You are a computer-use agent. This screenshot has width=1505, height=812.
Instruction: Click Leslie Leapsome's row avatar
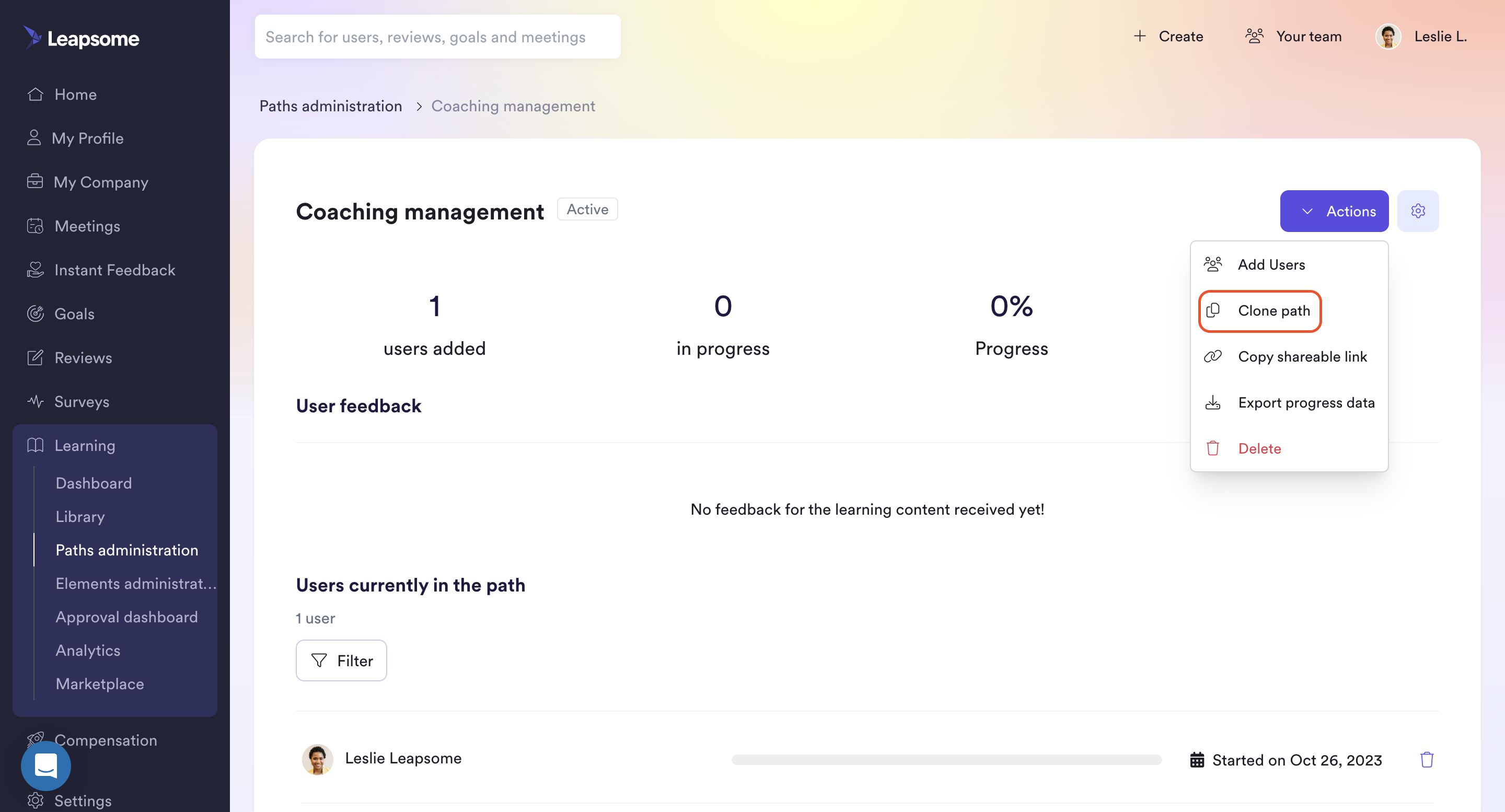[x=317, y=759]
